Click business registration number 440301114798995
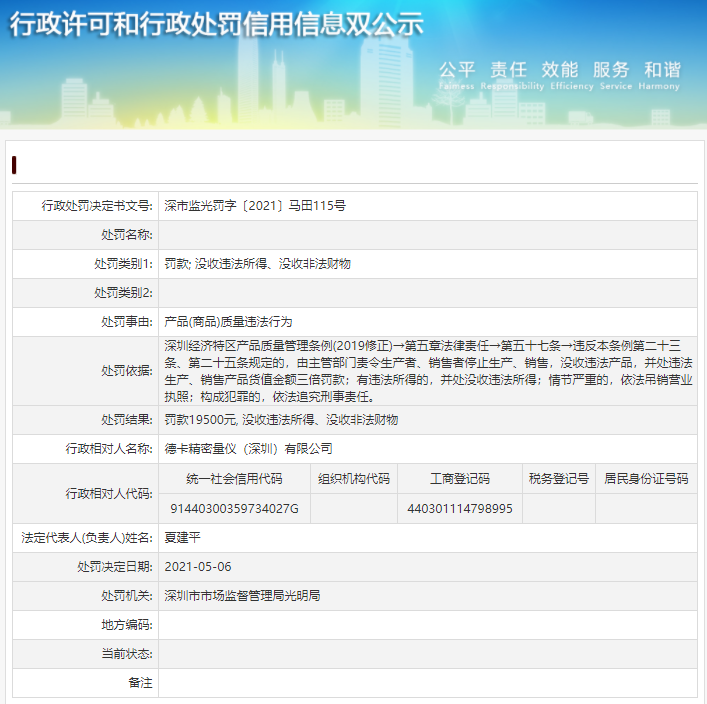This screenshot has width=707, height=704. (460, 508)
